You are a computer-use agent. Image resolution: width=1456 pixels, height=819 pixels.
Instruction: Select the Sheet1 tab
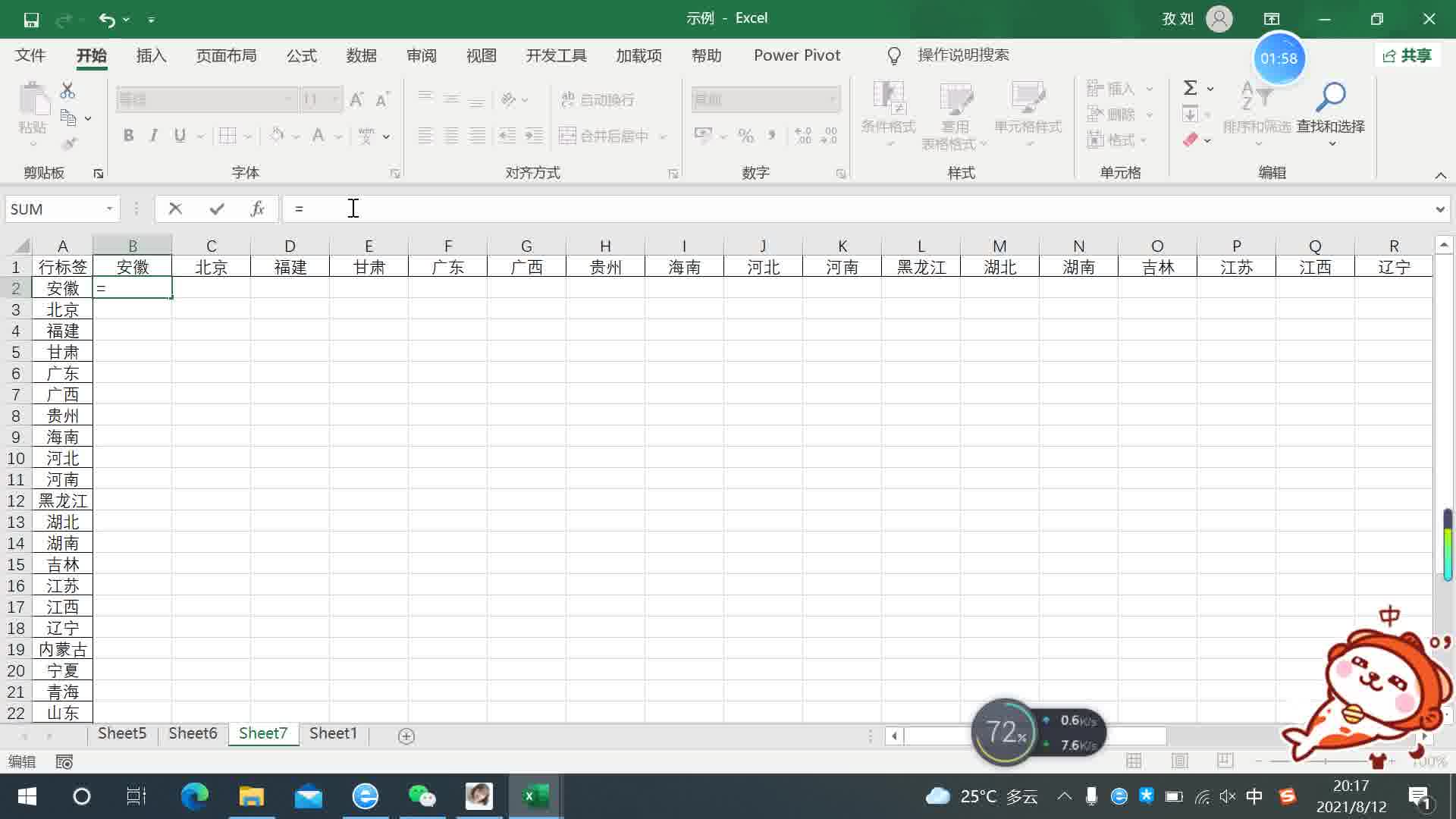[333, 734]
